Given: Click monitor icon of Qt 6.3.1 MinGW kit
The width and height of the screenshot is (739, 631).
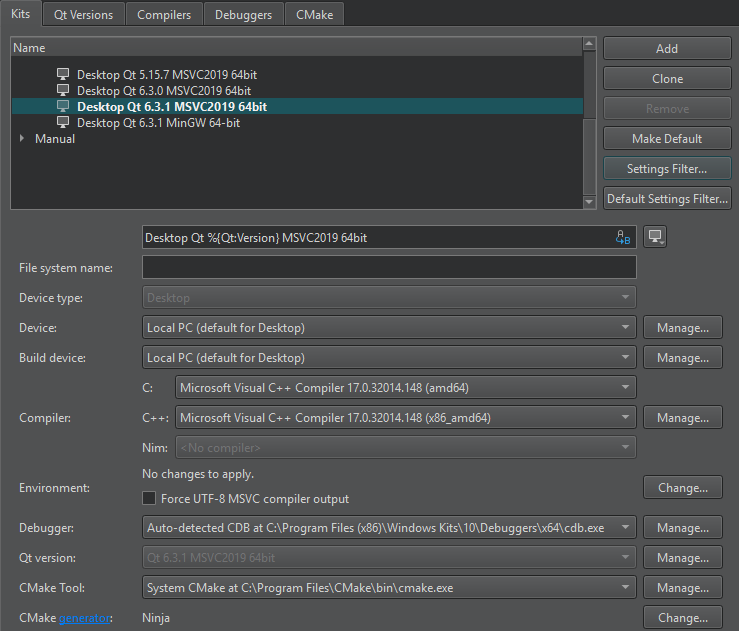Looking at the screenshot, I should 64,123.
